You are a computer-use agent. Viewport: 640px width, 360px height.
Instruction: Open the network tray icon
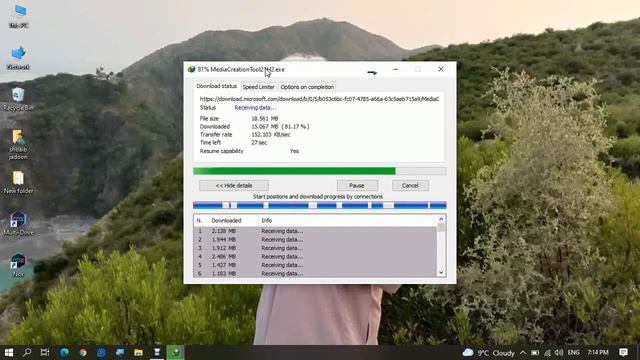(547, 353)
